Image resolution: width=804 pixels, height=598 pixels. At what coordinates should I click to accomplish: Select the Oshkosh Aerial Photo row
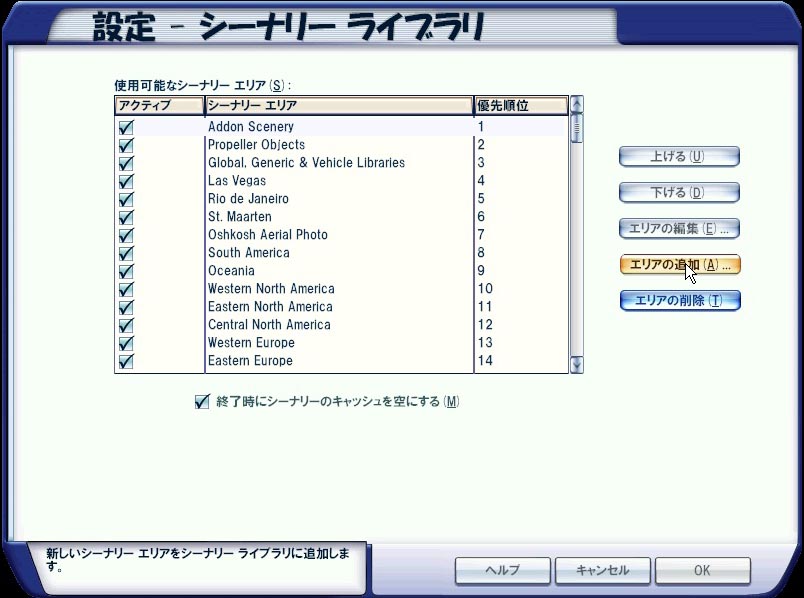pos(341,234)
